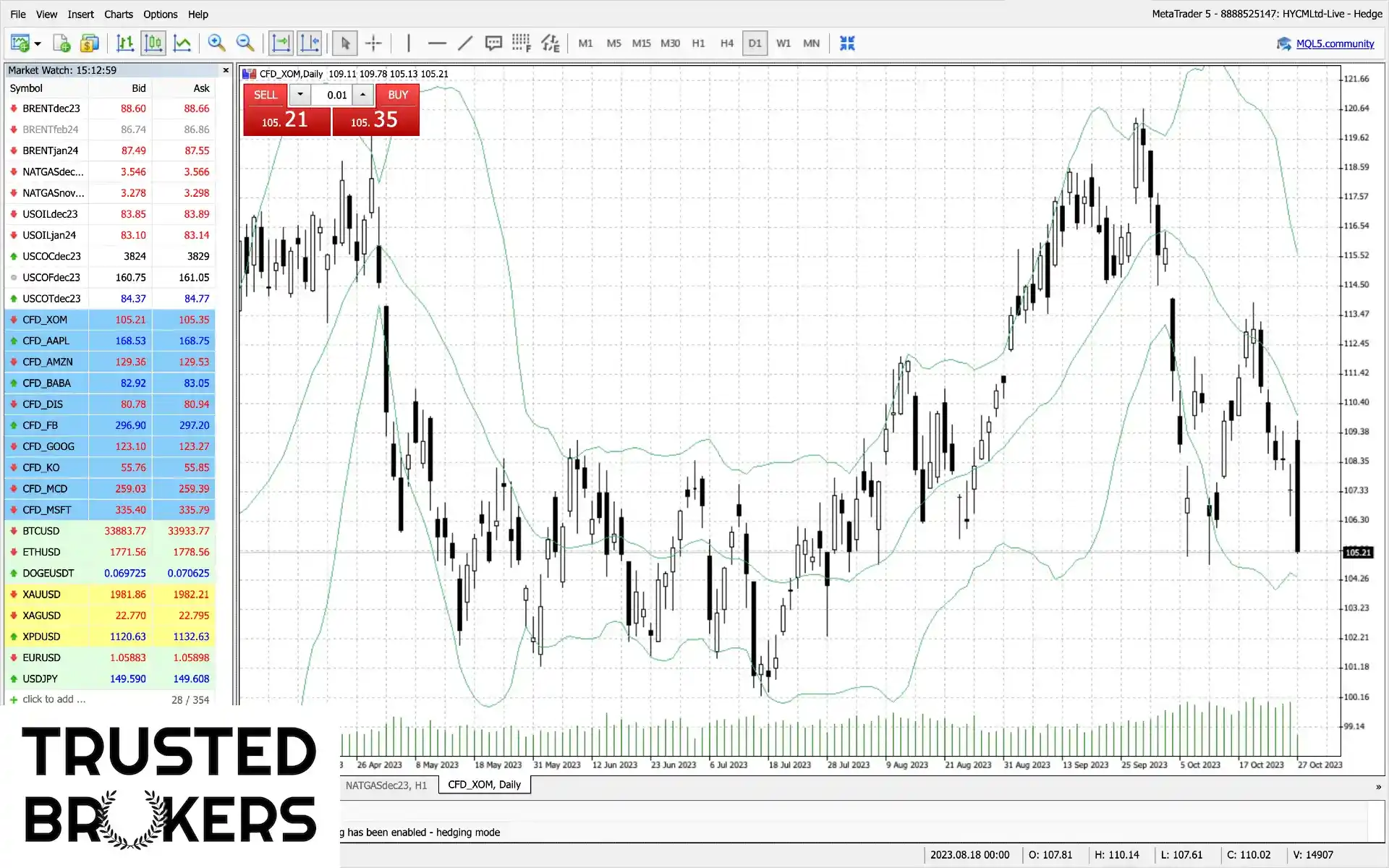Sort Market Watch by Symbol header
The width and height of the screenshot is (1389, 868).
[47, 88]
